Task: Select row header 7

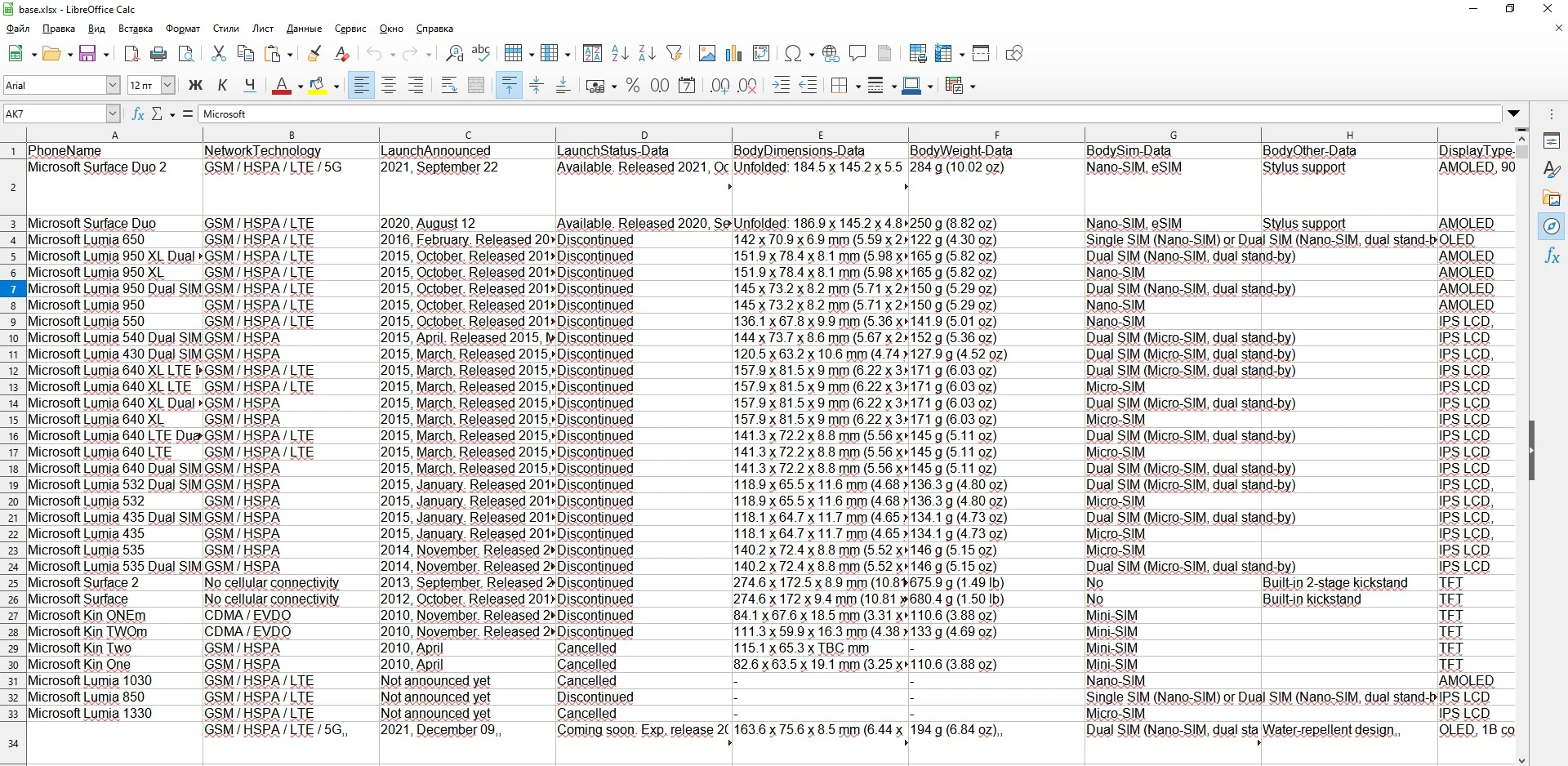Action: pos(13,289)
